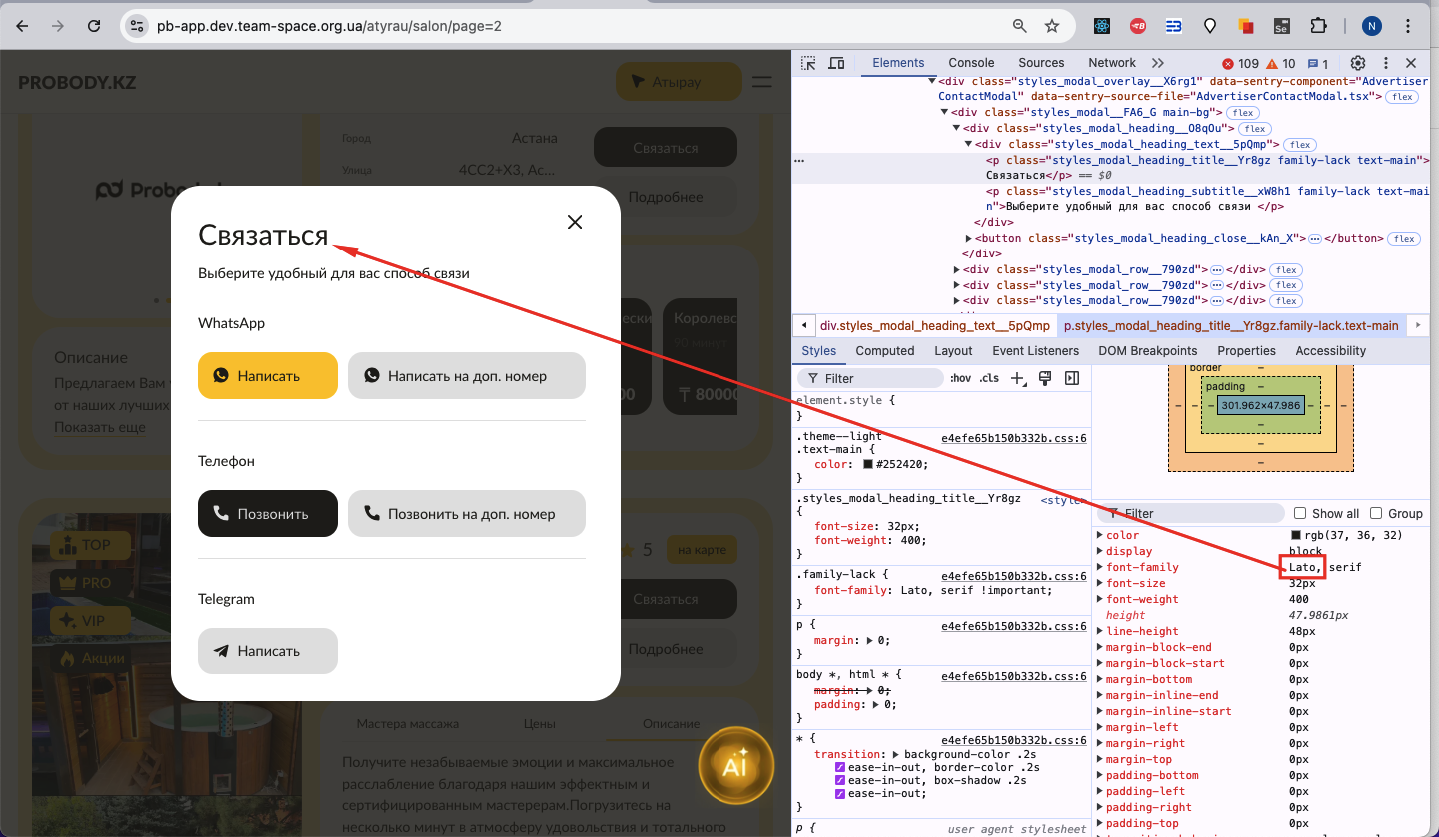Screen dimensions: 1439x837
Task: Open the Layout pane tab
Action: (x=953, y=351)
